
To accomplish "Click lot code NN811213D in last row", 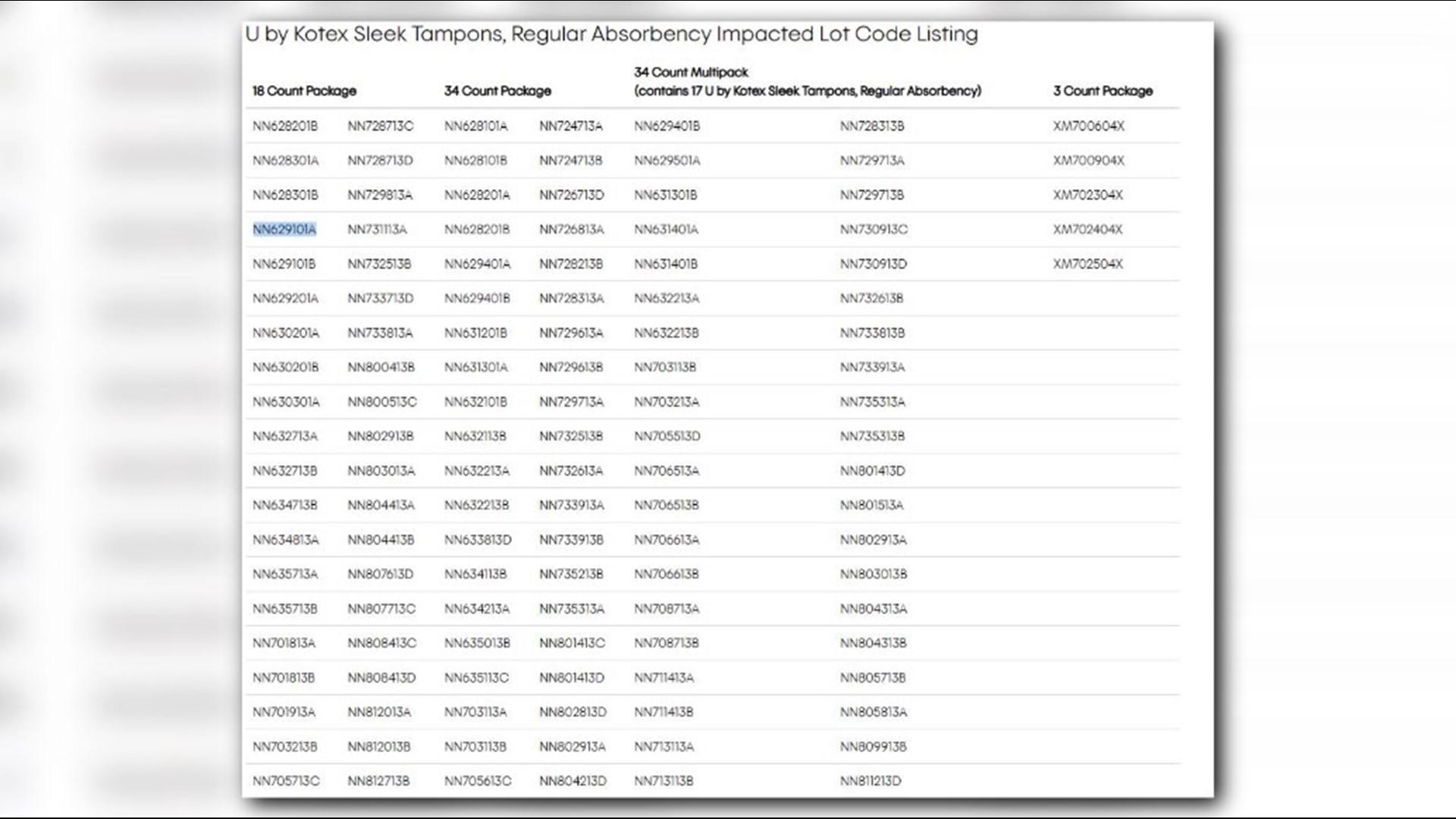I will point(871,781).
